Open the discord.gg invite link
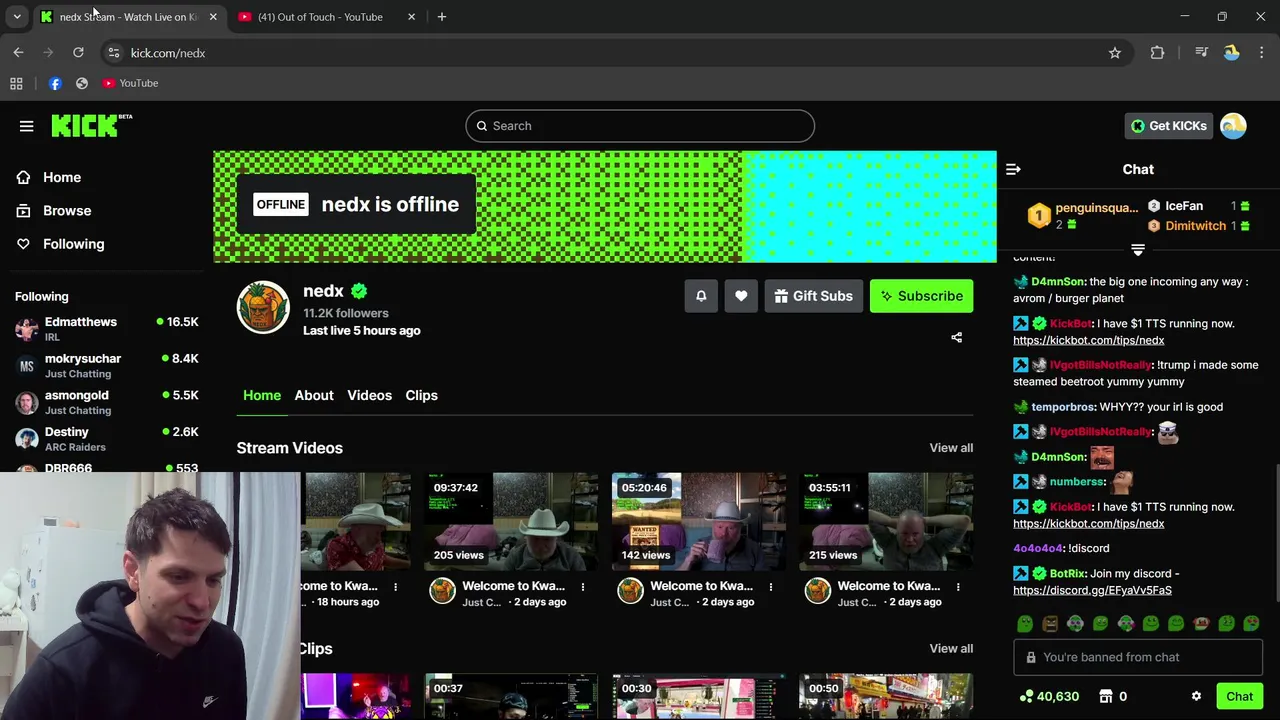Screen dimensions: 1280x720 (x=1092, y=590)
